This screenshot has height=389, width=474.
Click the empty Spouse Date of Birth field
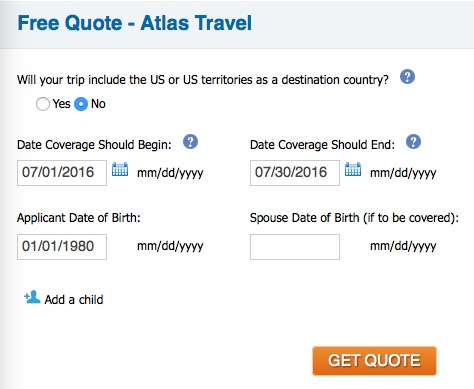[295, 247]
